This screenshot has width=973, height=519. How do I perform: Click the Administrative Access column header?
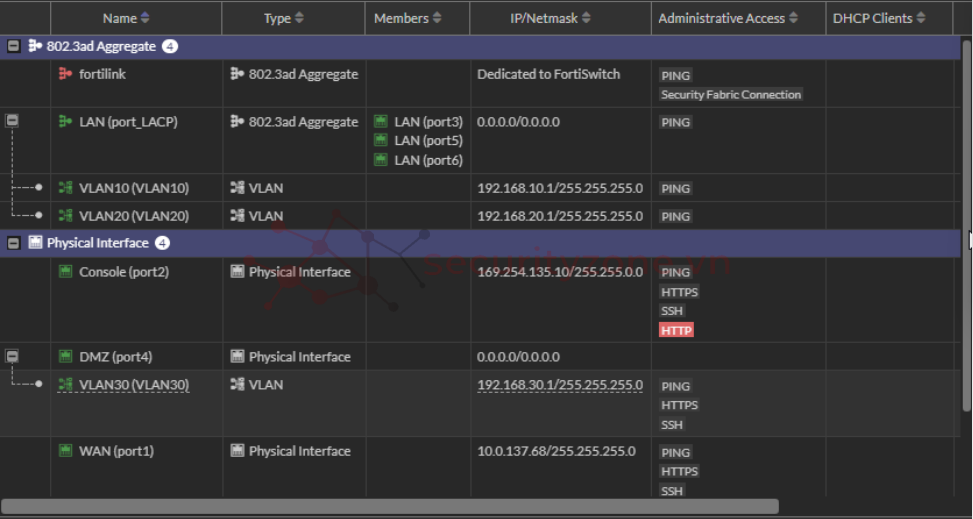tap(738, 18)
